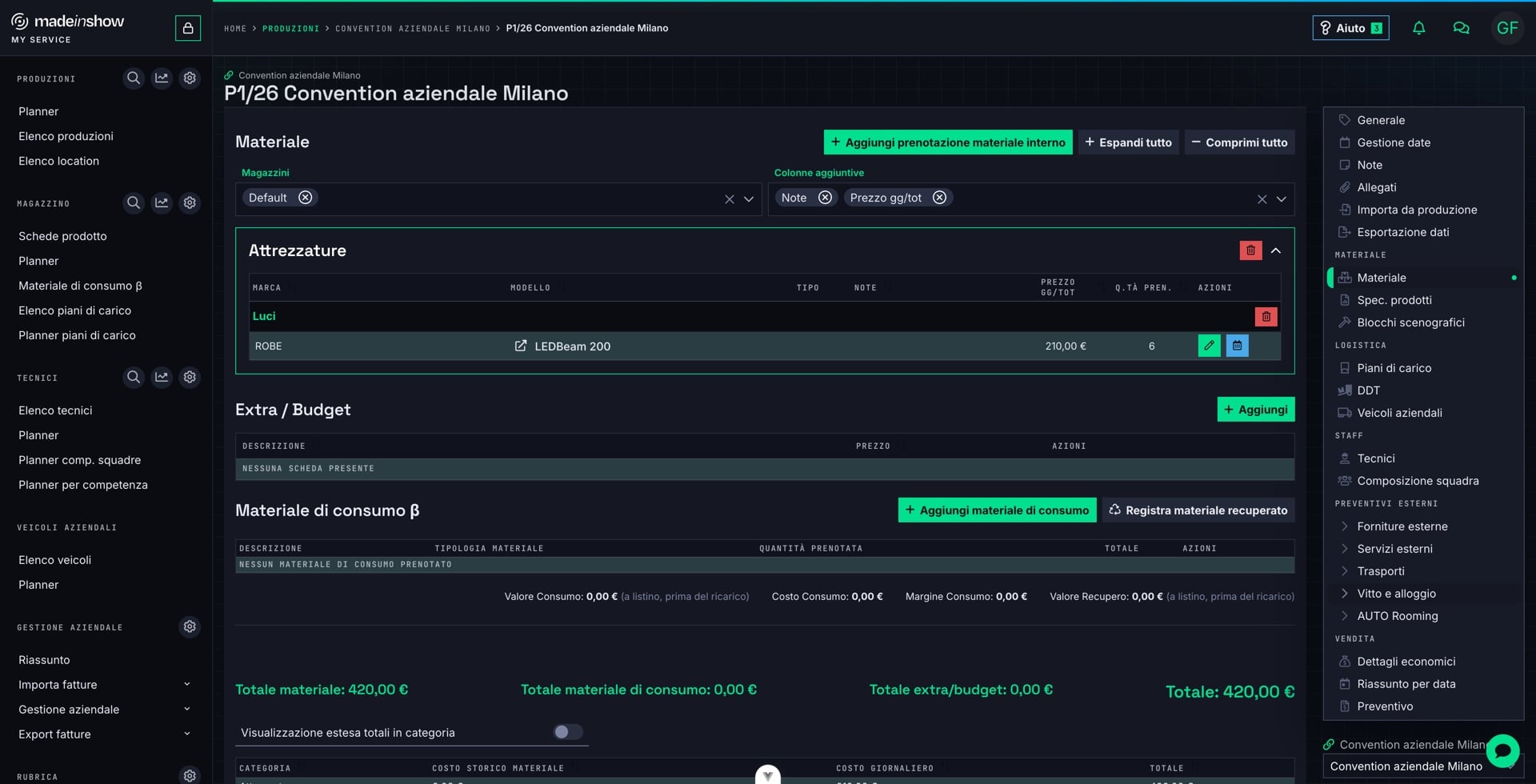Collapse the Attrezzature section chevron
Screen dimensions: 1536x784
[x=1276, y=250]
